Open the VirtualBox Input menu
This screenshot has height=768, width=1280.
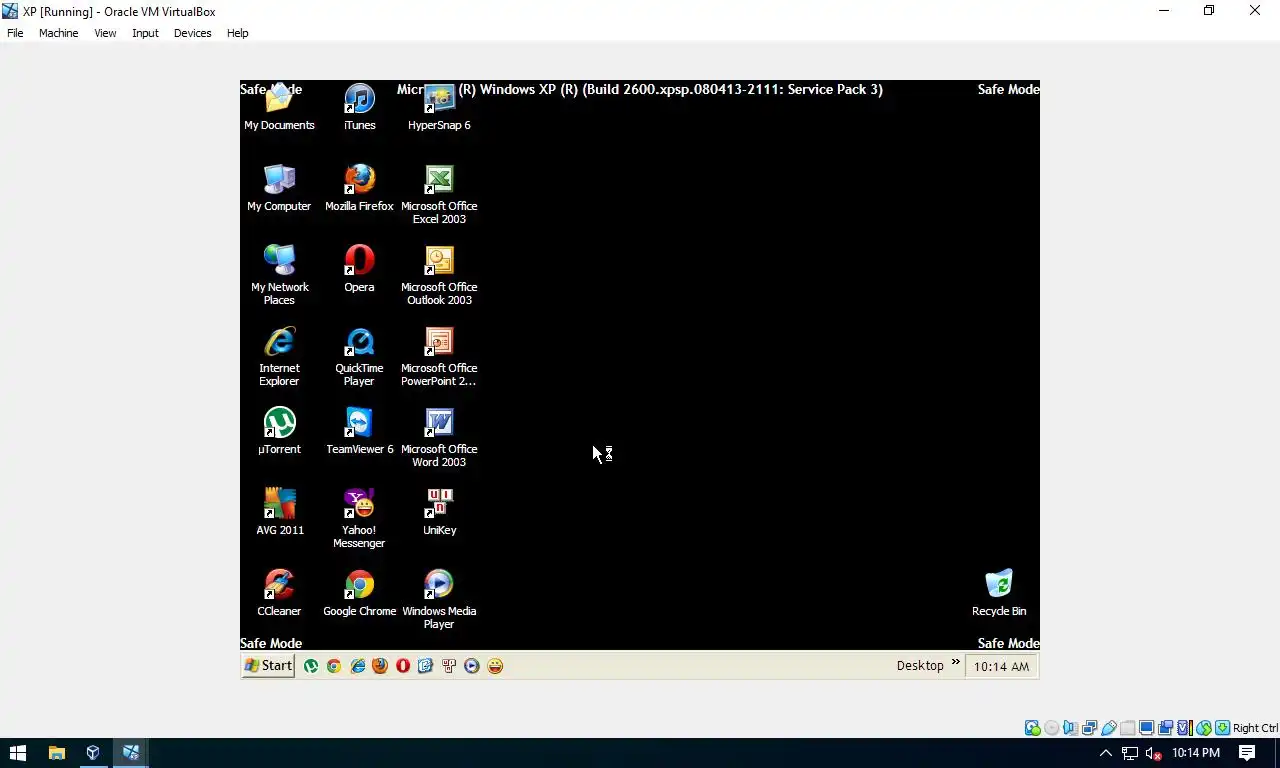(145, 33)
